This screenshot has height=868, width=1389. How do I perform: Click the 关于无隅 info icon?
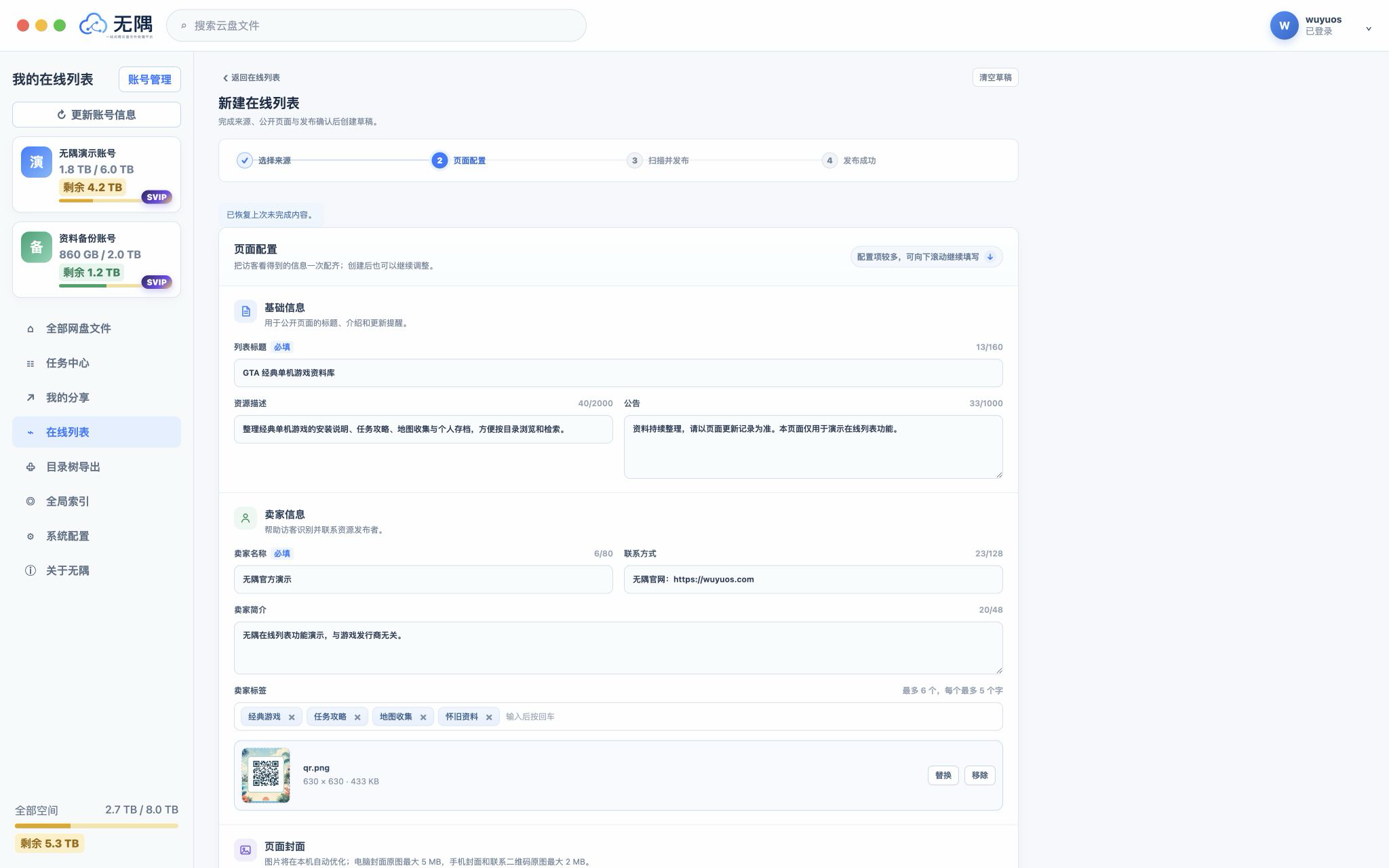[31, 571]
